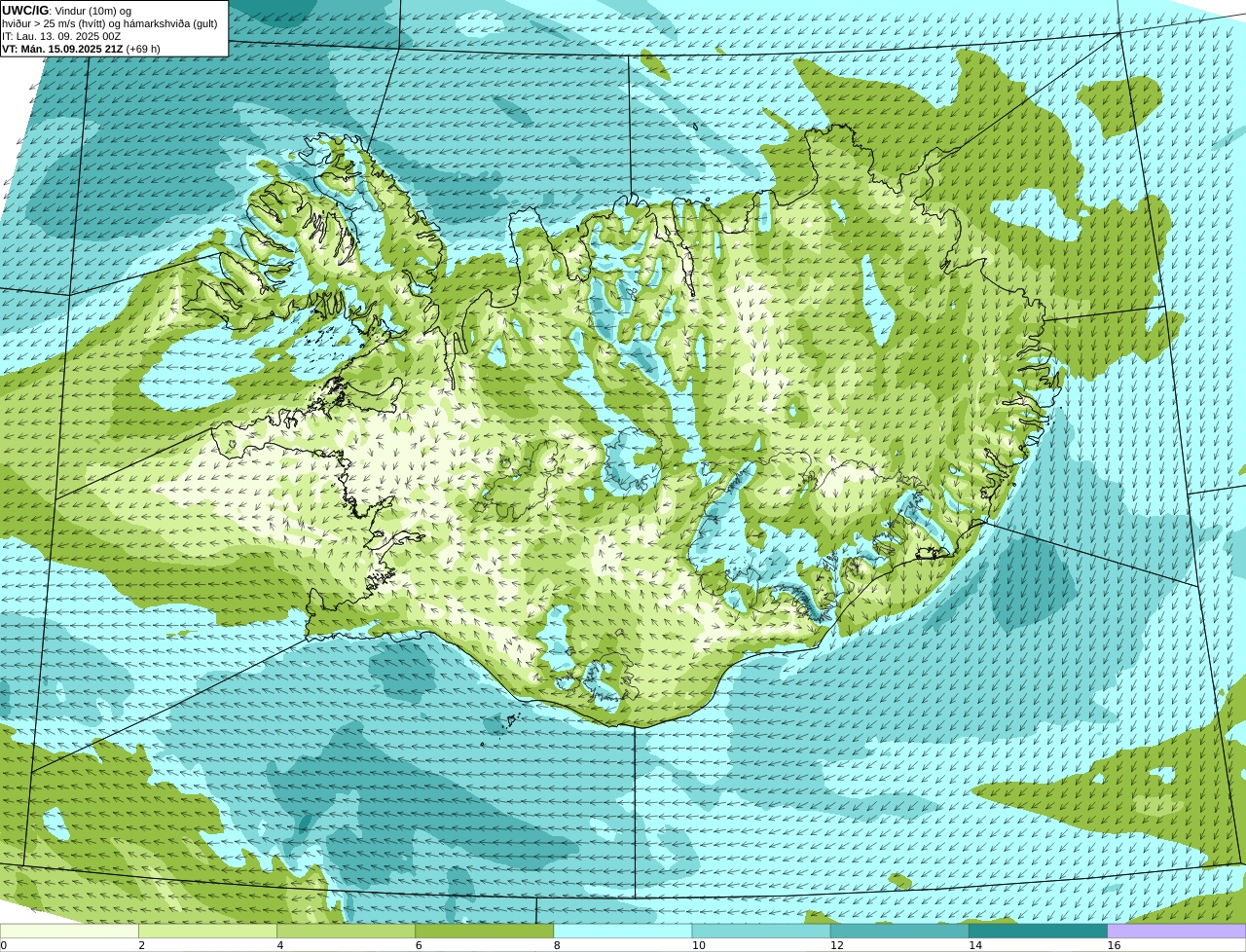Click the pale cyan 8–10 m/s legend swatch
Viewport: 1246px width, 952px height.
623,931
